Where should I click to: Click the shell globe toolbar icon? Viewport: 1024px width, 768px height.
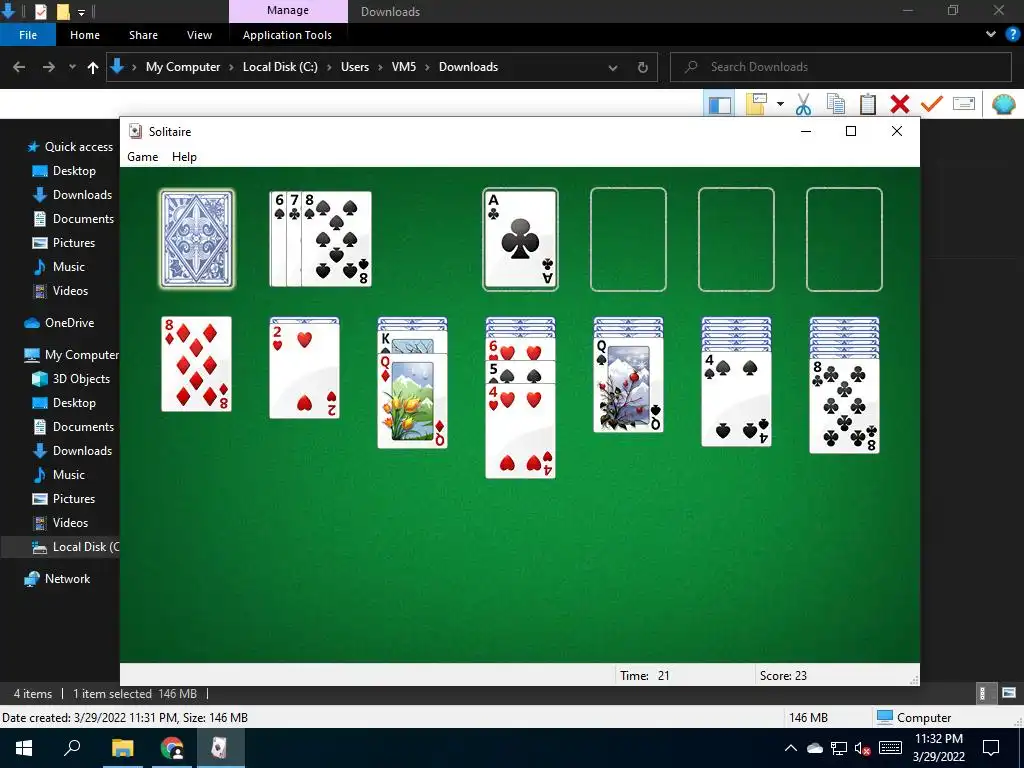click(1004, 104)
